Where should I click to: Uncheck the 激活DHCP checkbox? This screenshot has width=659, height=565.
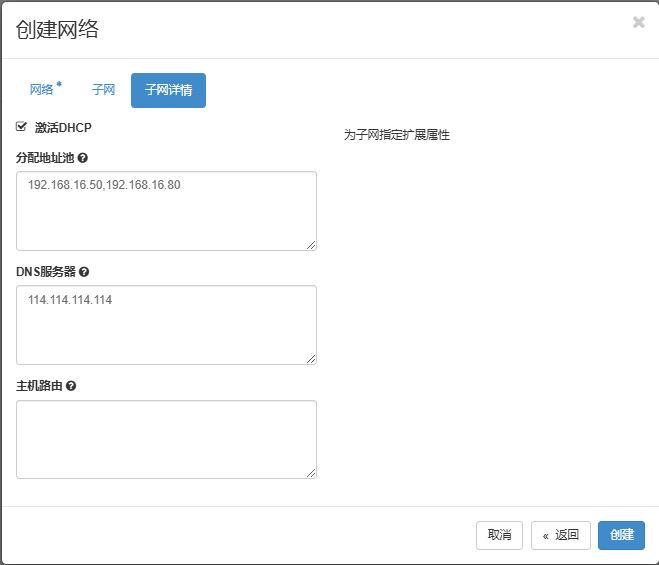click(21, 127)
